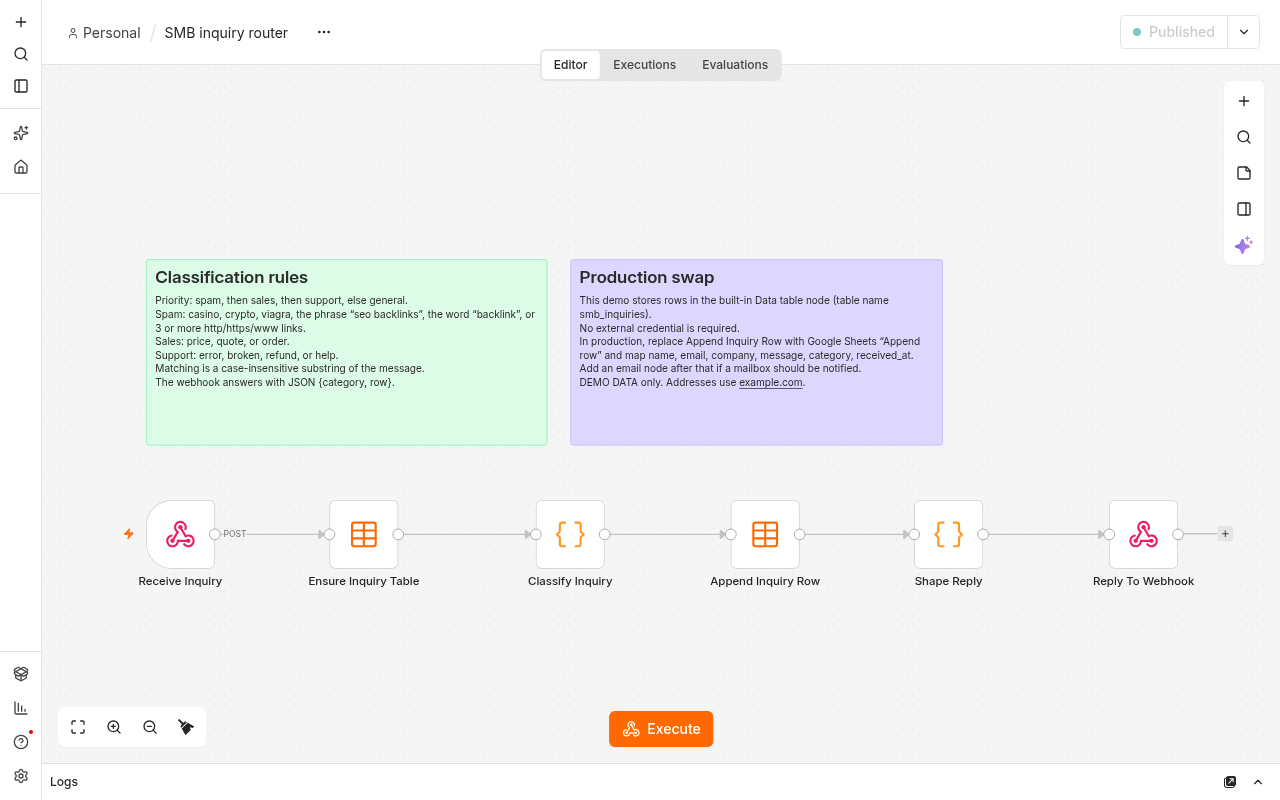The image size is (1280, 800).
Task: Open the settings gear icon in the sidebar
Action: (x=21, y=776)
